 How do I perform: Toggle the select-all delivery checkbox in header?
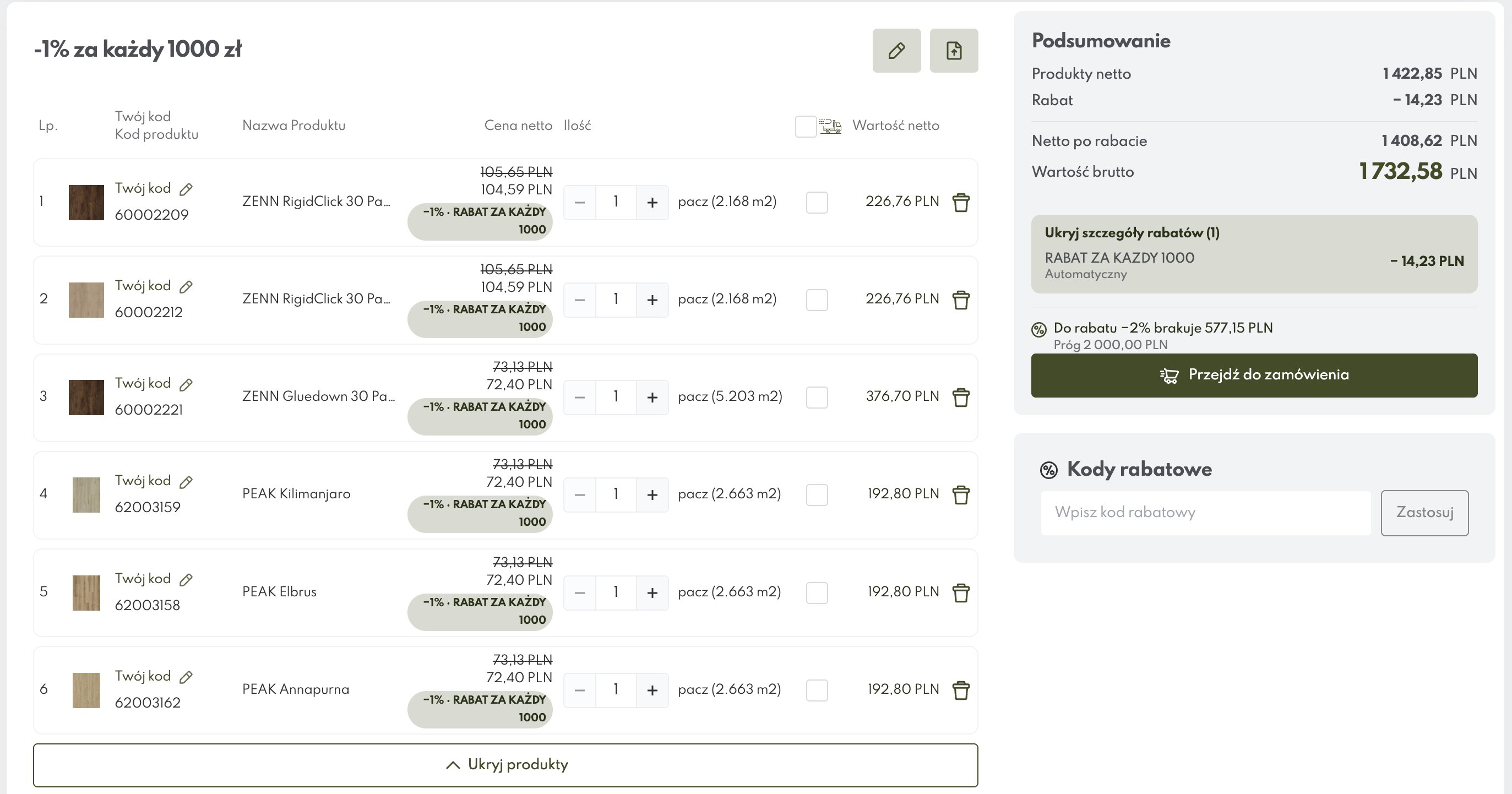pos(806,126)
